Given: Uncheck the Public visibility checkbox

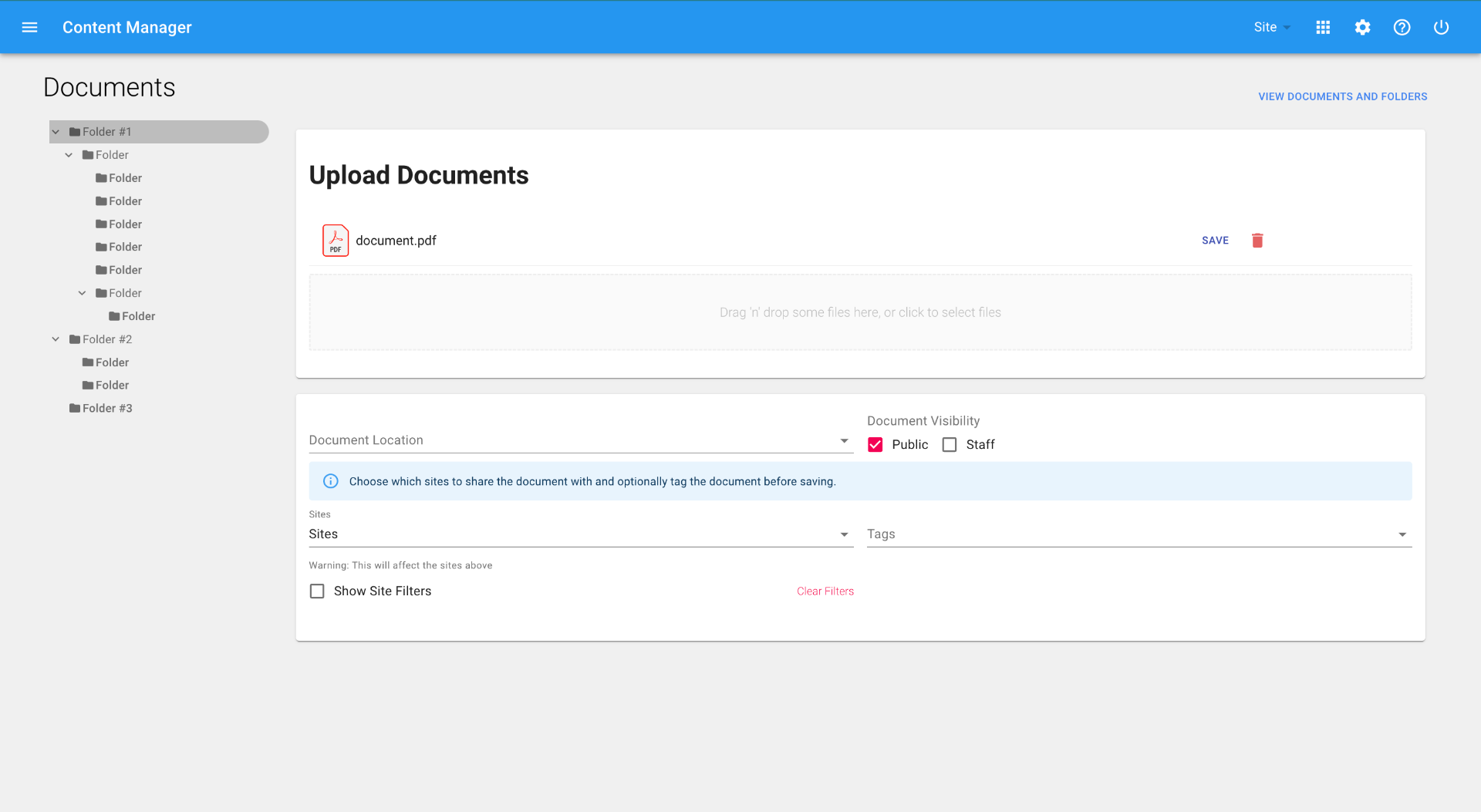Looking at the screenshot, I should [875, 445].
